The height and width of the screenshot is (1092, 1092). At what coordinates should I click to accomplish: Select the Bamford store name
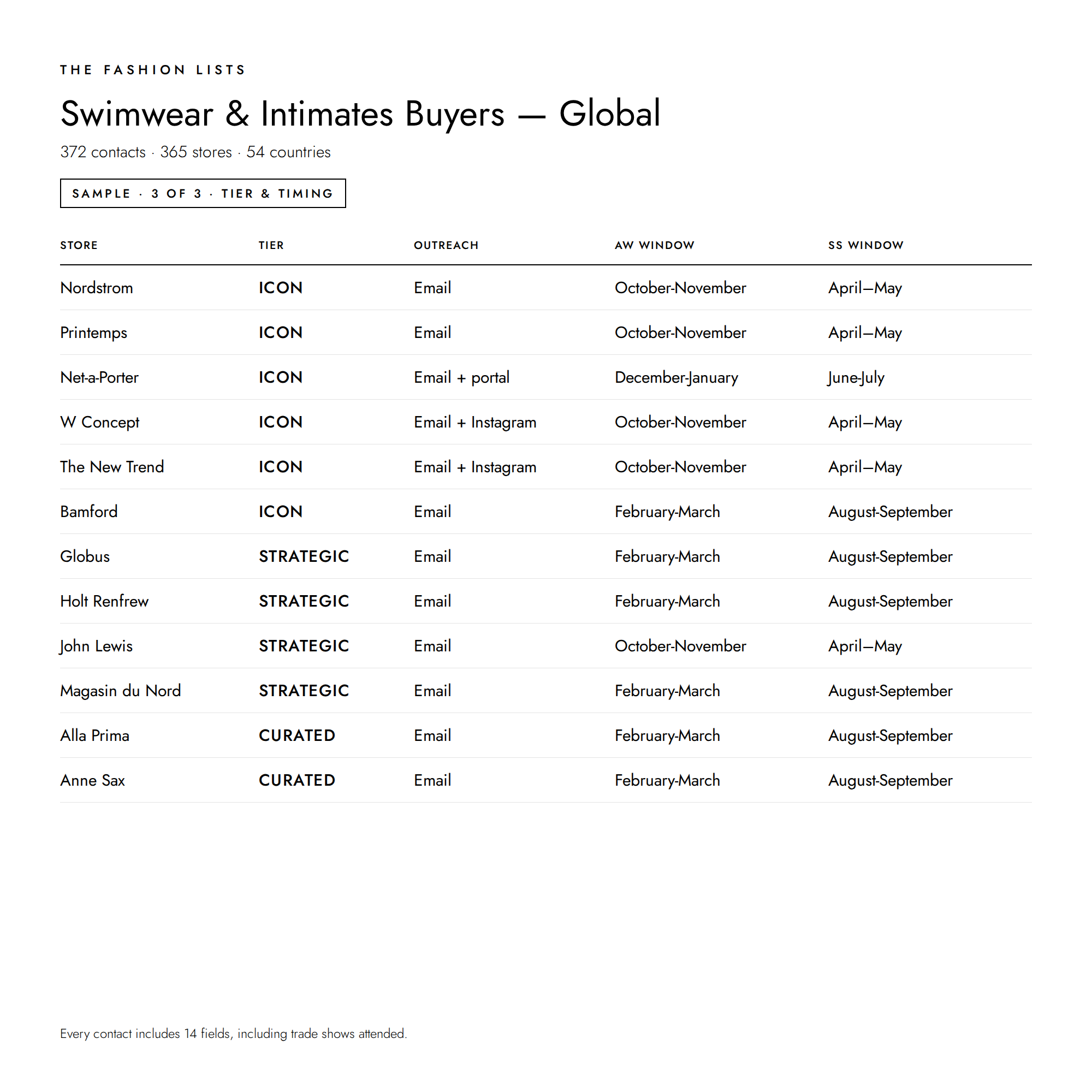click(x=89, y=512)
